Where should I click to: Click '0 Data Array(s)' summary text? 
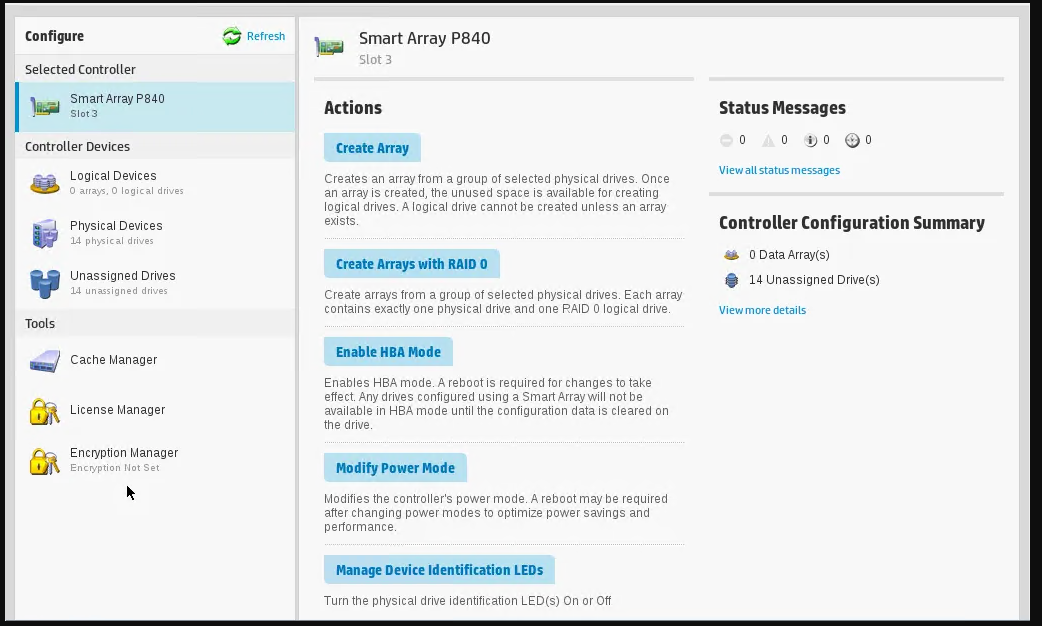click(x=789, y=255)
